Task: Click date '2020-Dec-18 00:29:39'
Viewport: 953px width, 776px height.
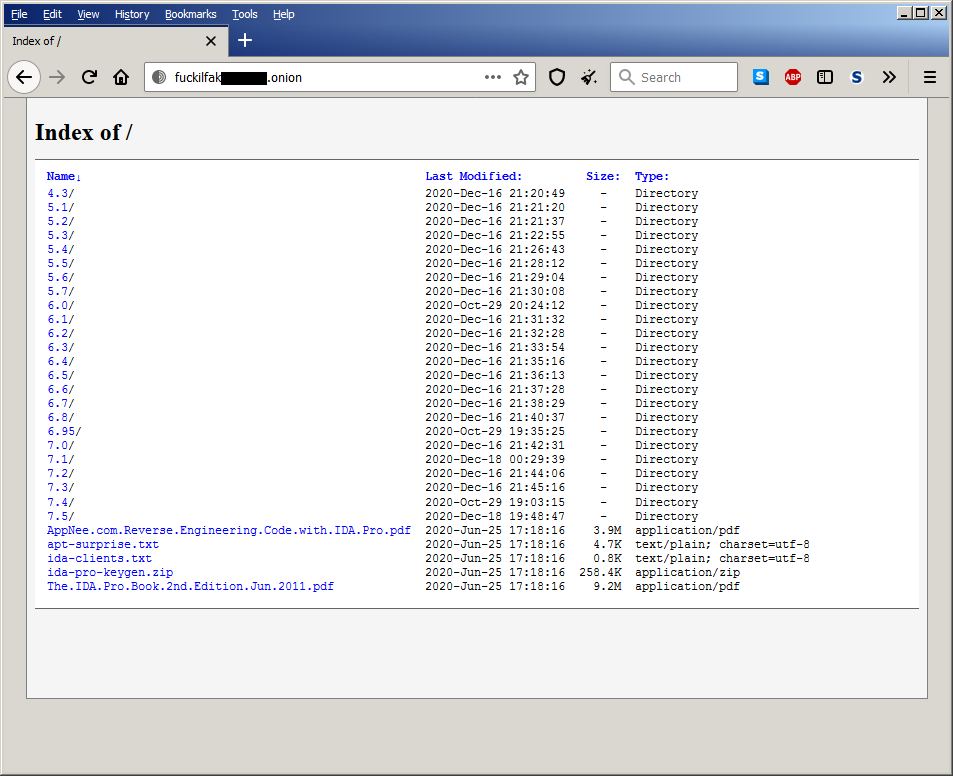Action: coord(495,459)
